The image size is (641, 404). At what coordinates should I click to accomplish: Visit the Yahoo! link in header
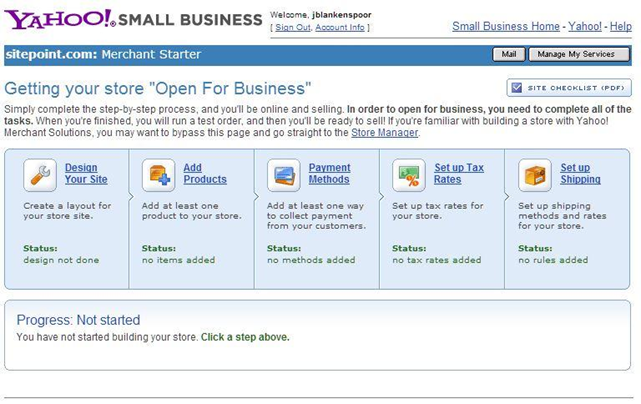[584, 26]
